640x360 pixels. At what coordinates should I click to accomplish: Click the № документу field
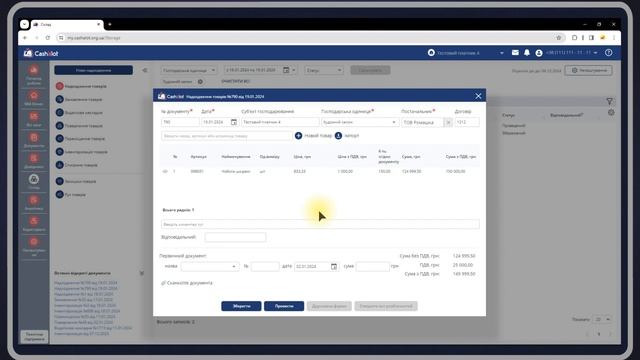click(x=180, y=122)
